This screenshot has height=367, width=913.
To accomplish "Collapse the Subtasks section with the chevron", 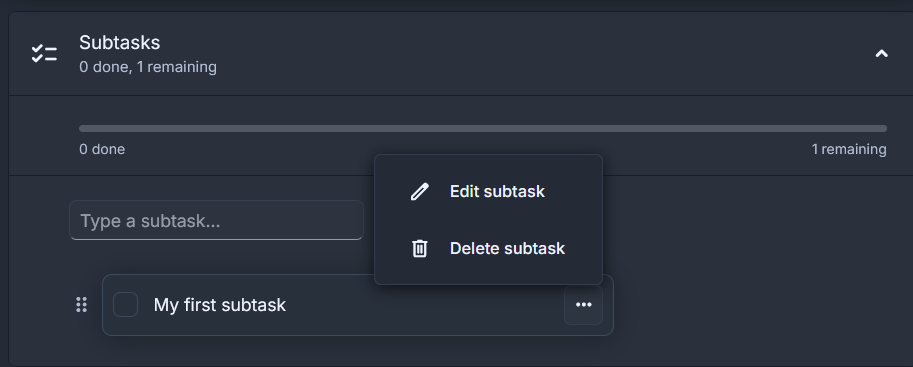I will (x=882, y=54).
